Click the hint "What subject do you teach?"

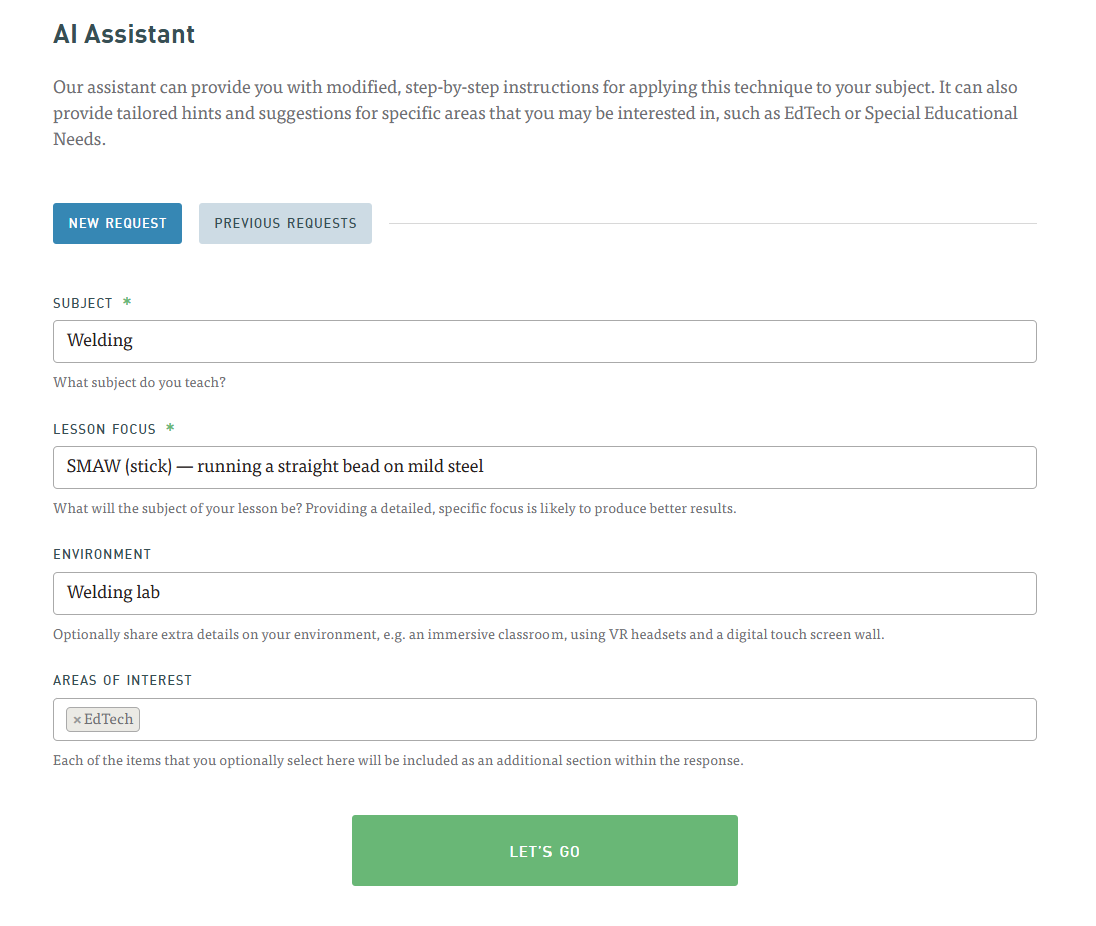(x=139, y=382)
